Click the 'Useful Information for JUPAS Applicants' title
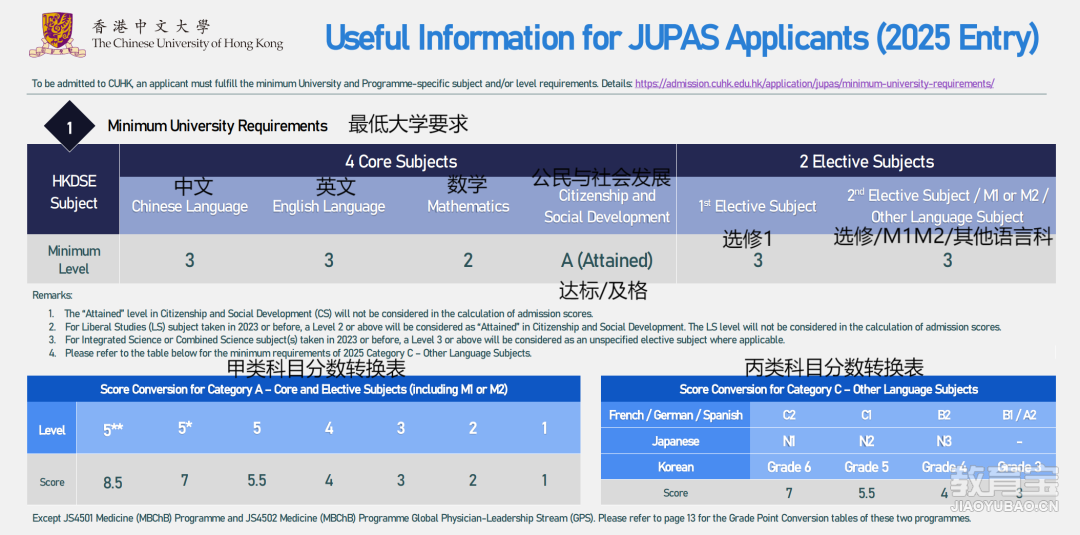1080x535 pixels. tap(681, 37)
